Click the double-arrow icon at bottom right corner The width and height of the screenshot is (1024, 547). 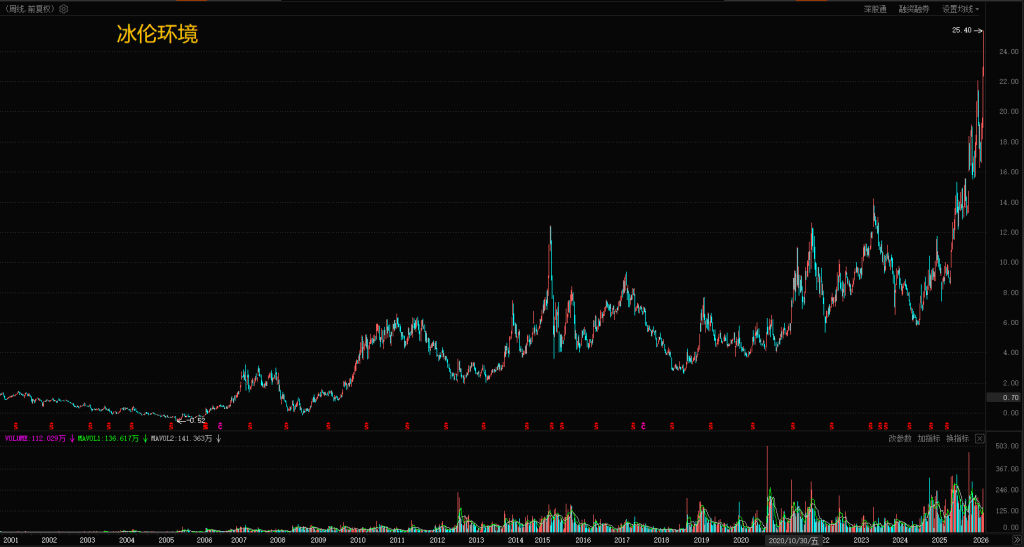(x=1016, y=540)
